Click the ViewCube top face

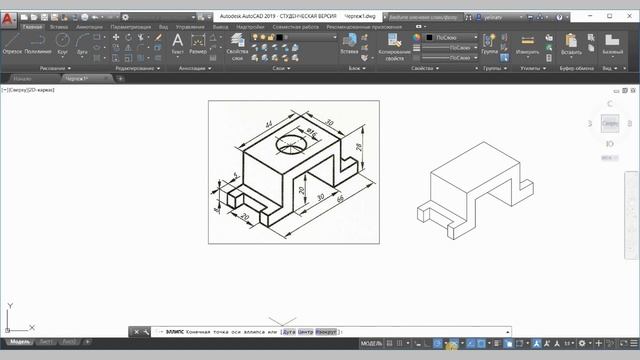point(610,123)
